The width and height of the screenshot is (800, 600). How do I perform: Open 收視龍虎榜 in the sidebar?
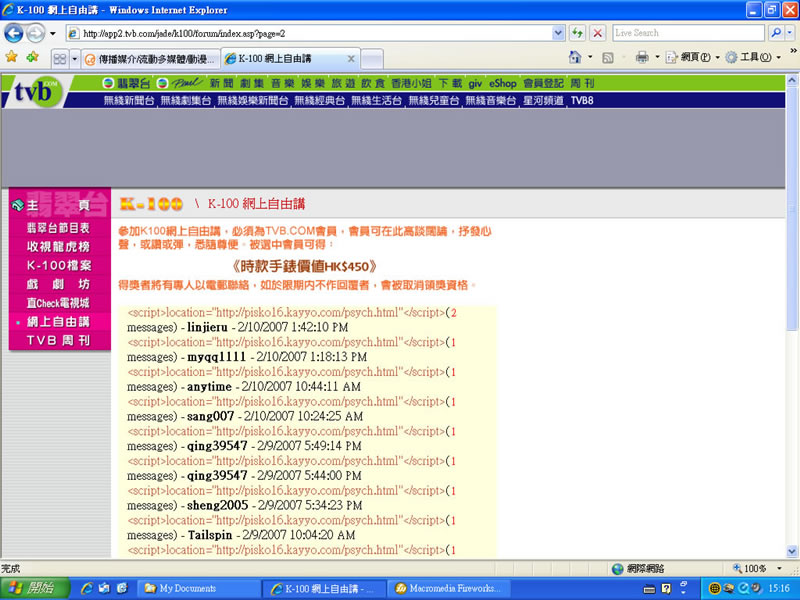[x=58, y=247]
